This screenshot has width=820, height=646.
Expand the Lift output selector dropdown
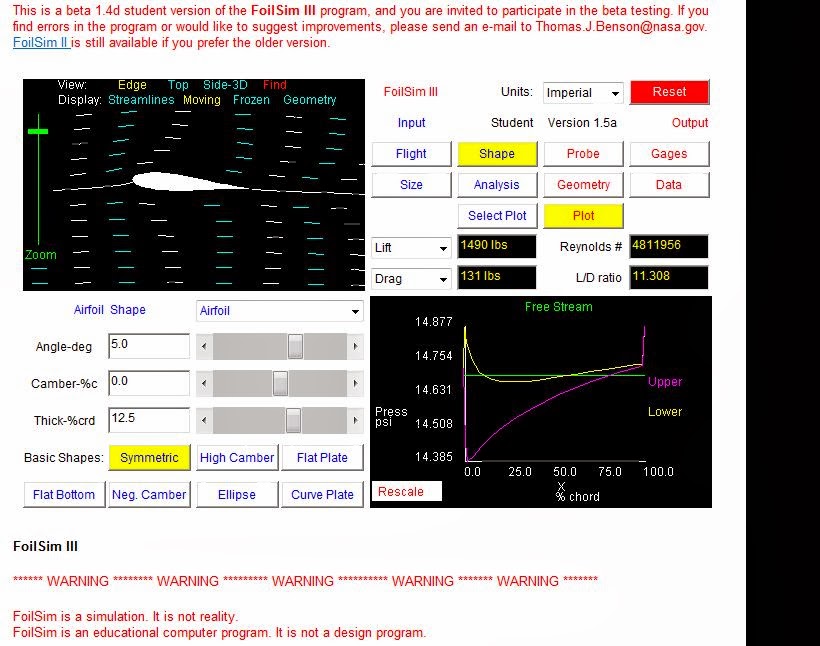pos(410,246)
